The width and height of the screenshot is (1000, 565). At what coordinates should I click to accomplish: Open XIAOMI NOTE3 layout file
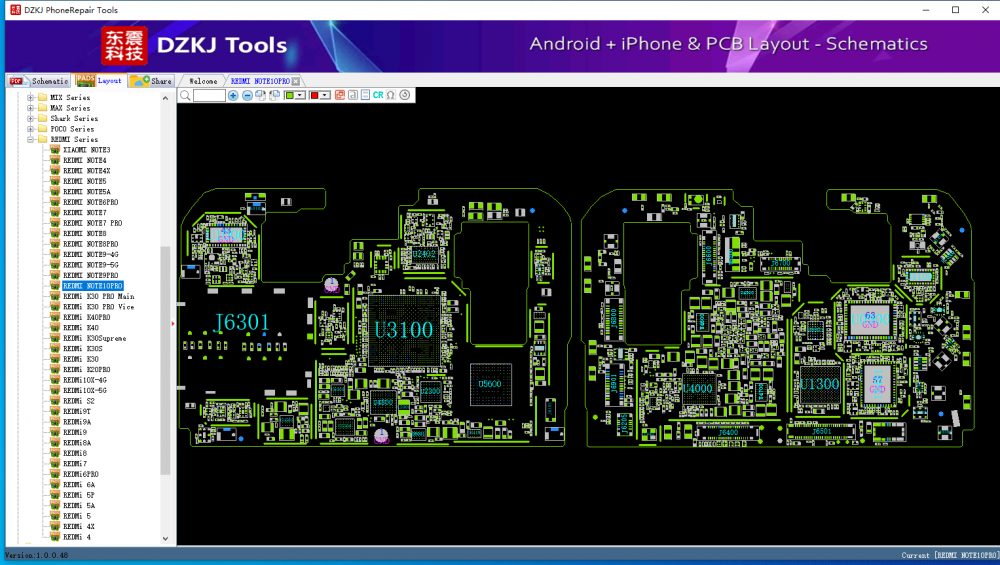pyautogui.click(x=87, y=150)
